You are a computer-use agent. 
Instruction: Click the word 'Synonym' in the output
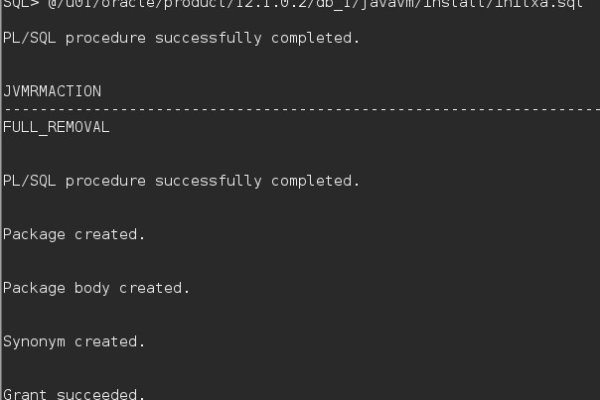point(34,341)
